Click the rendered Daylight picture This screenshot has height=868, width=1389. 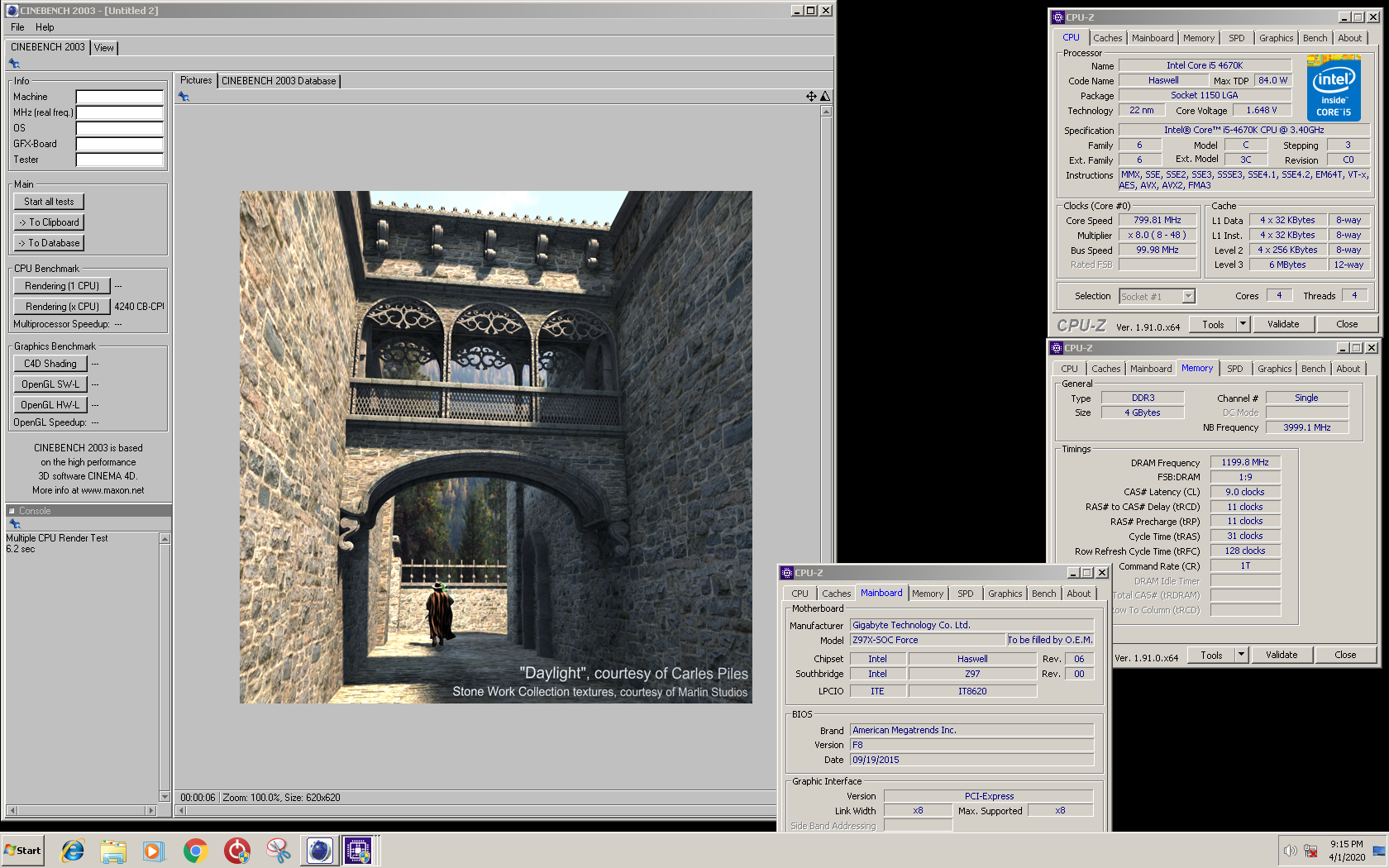coord(496,447)
